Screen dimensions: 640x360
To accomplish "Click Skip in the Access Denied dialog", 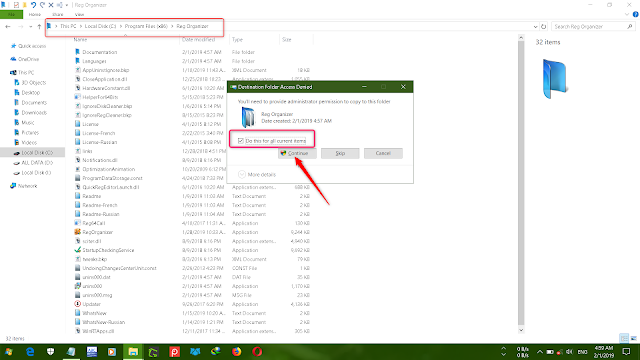I will (x=340, y=153).
